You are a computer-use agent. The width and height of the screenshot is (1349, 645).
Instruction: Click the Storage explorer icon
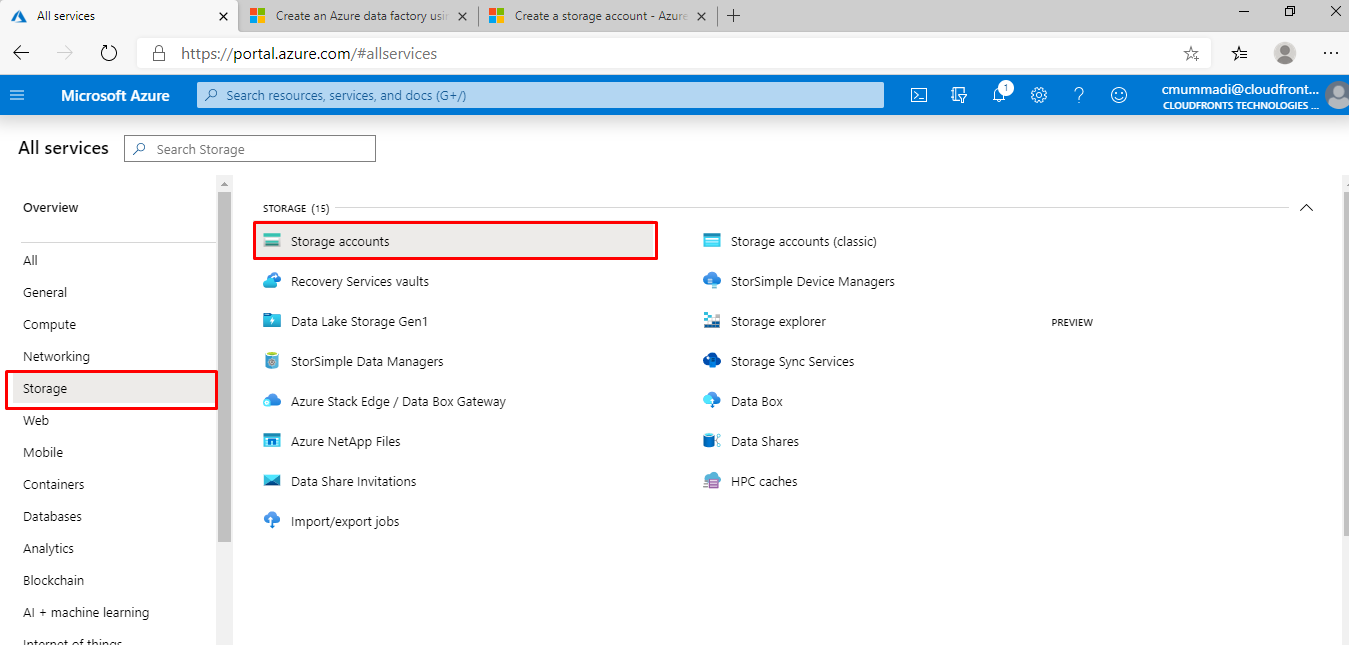coord(712,321)
